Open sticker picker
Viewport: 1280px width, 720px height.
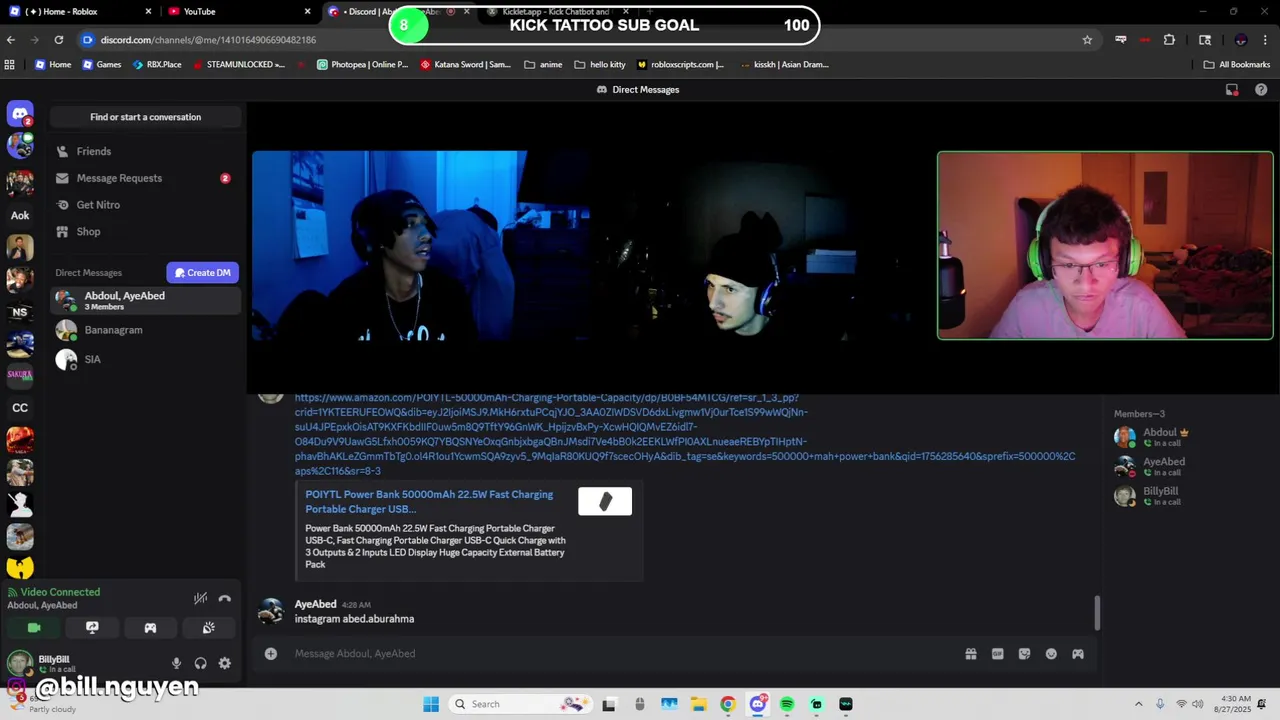tap(1024, 654)
